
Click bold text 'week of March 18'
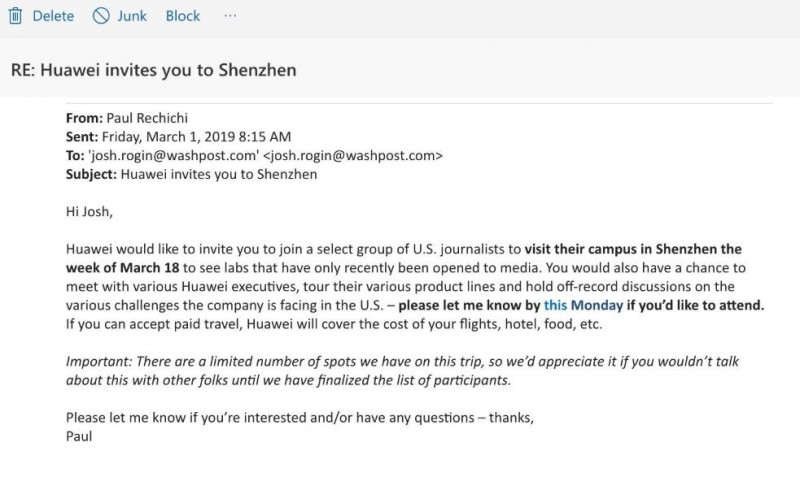pos(122,268)
